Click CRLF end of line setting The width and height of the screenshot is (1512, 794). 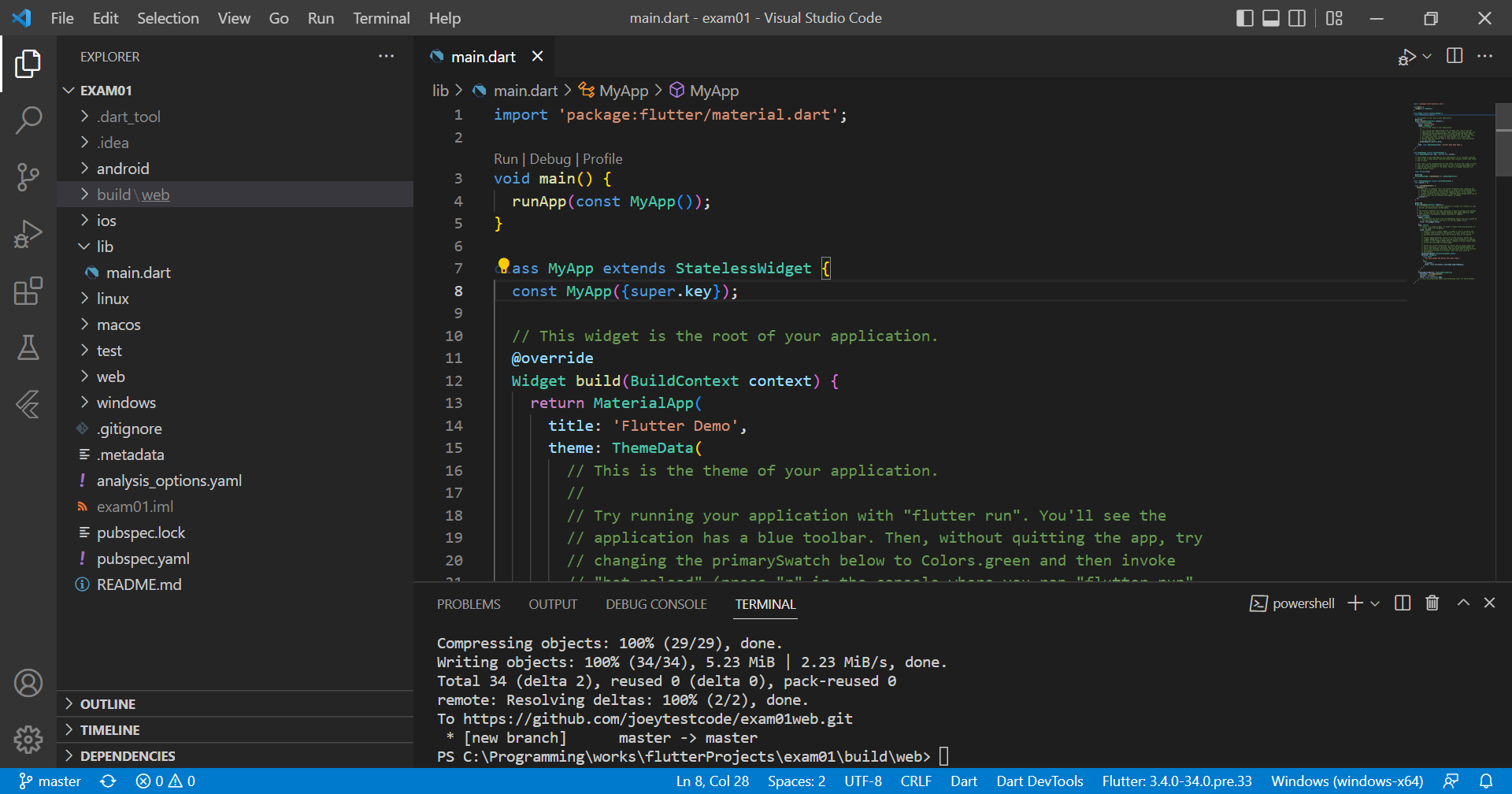click(x=916, y=781)
